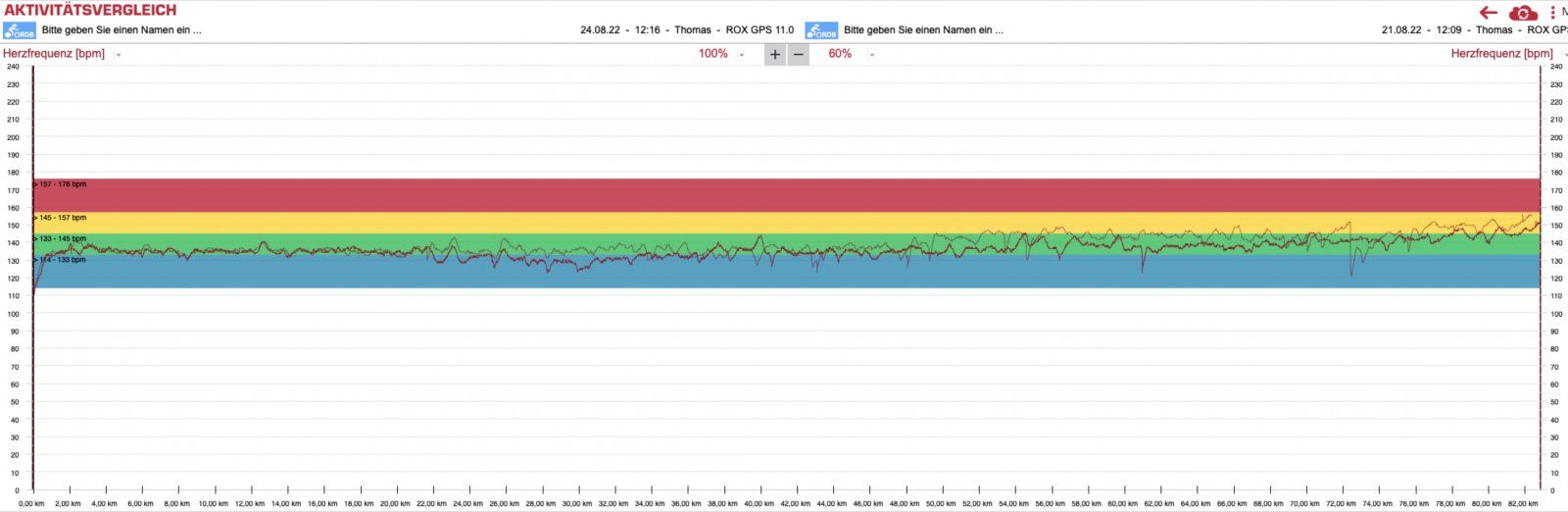The image size is (1568, 512).
Task: Select the green 133 - 145 bpm zone label
Action: point(63,238)
